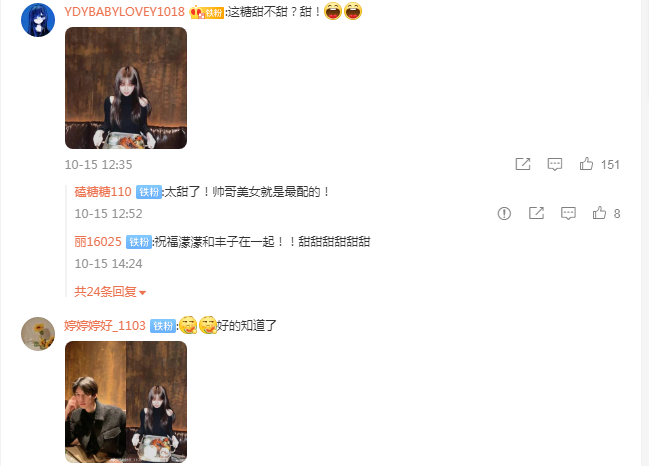Screen dimensions: 649x466
Task: Like the comment with 151 likes
Action: coord(586,164)
